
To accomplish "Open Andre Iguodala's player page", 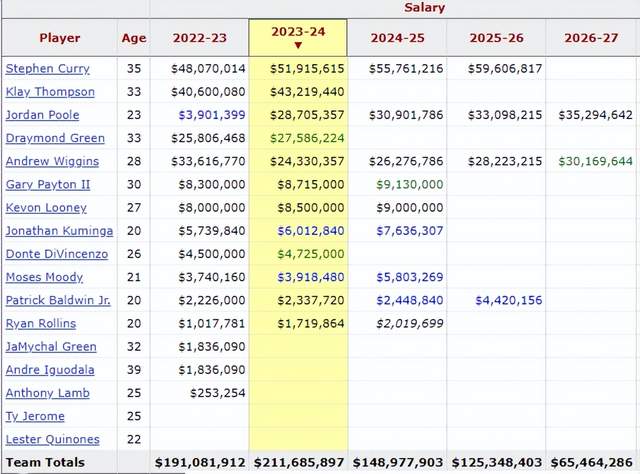I will coord(50,370).
